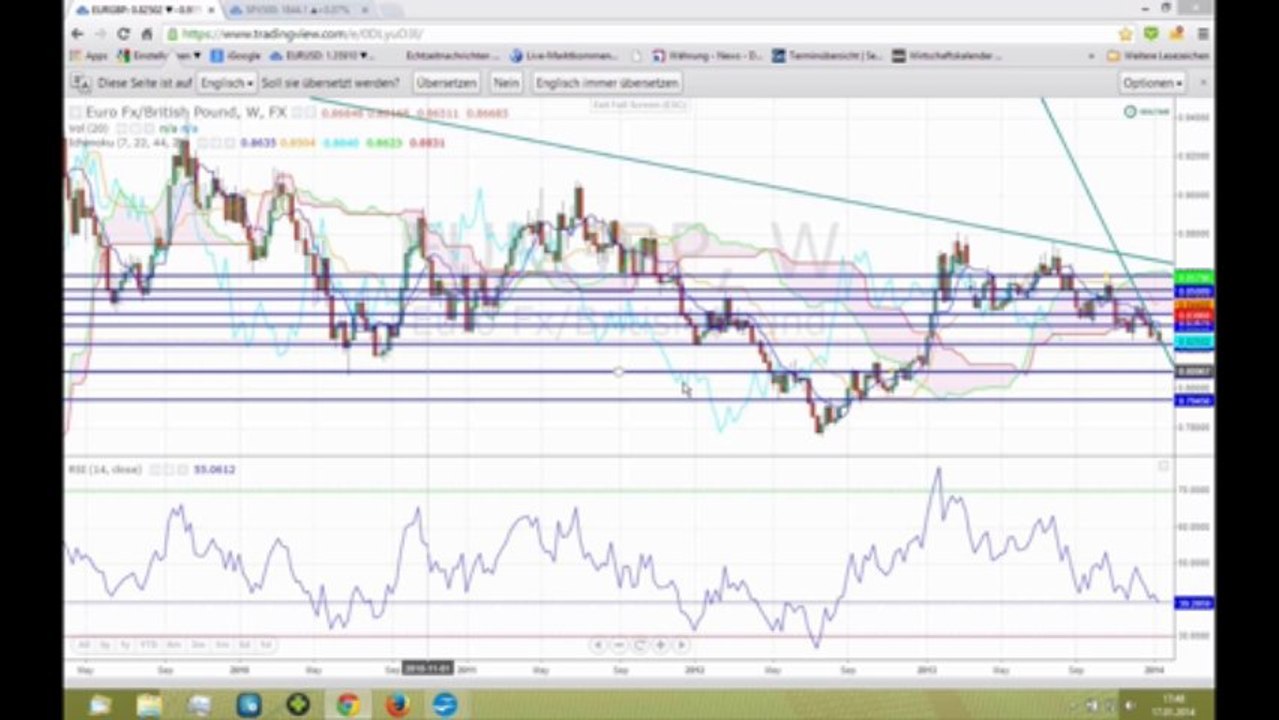Click the real-time status indicator top right of chart
Screen dimensions: 1279x720
point(1145,112)
